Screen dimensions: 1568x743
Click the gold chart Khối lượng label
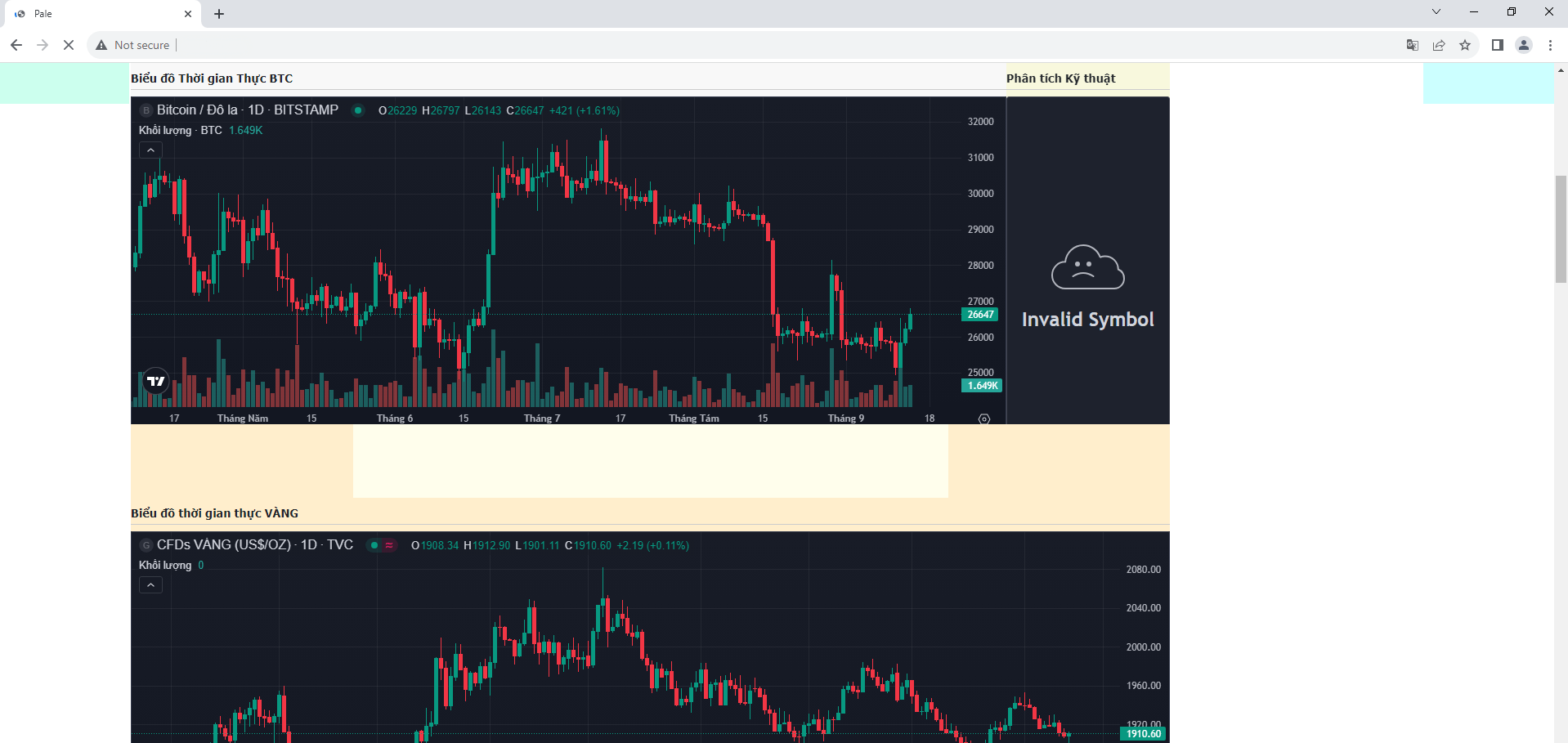click(165, 565)
